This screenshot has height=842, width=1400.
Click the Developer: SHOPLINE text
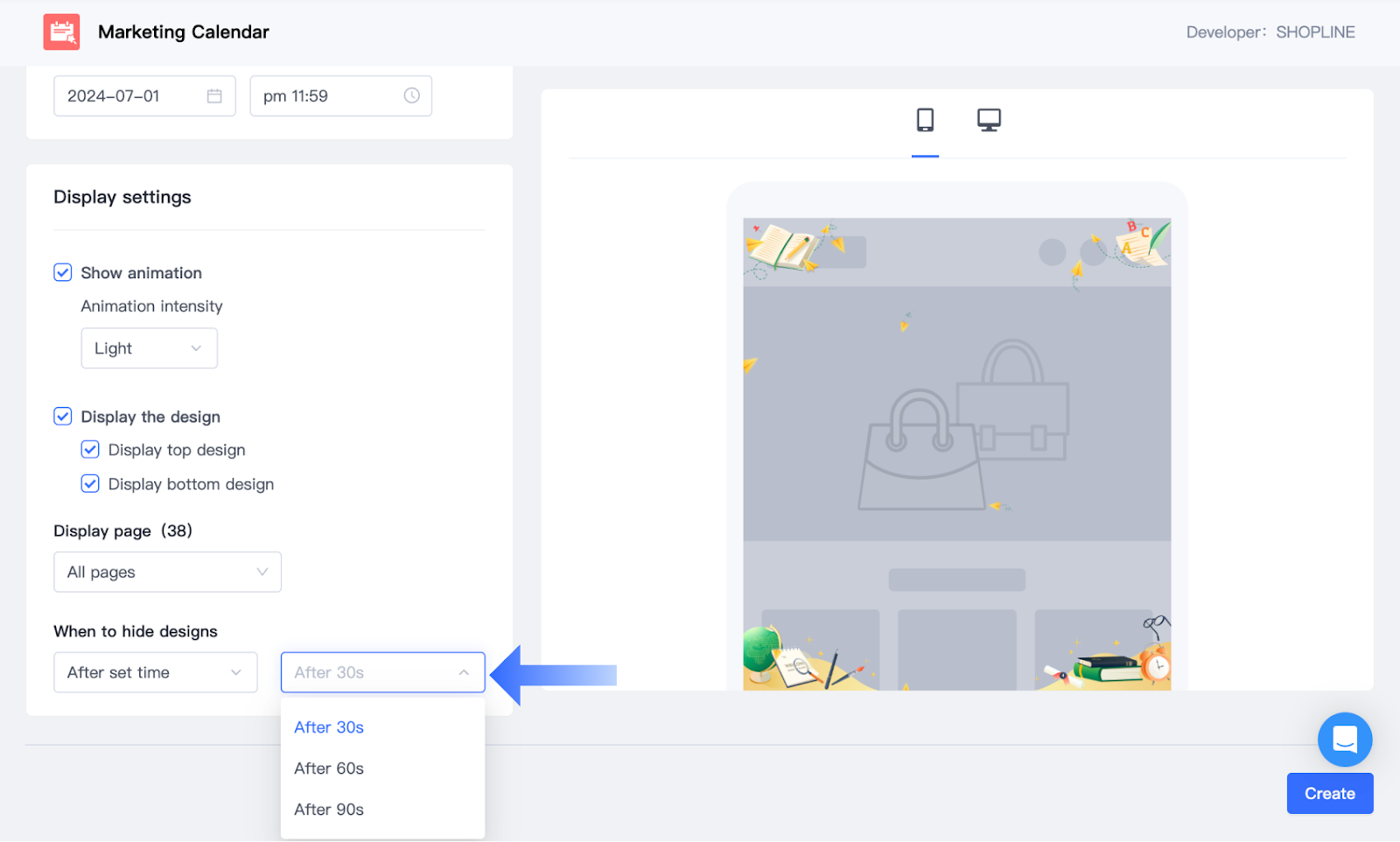(x=1270, y=32)
